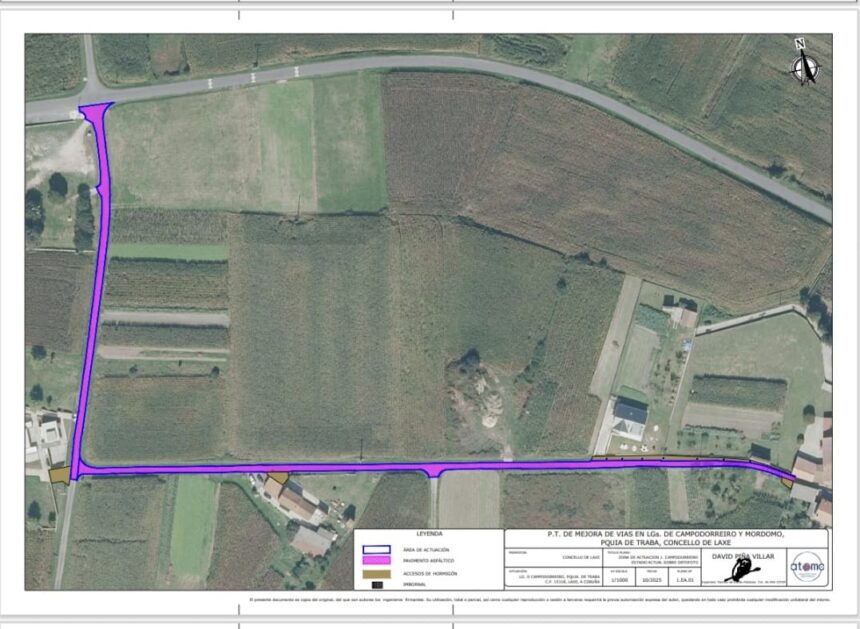Click the DAVID PIÑA VILLAR name

[x=743, y=556]
